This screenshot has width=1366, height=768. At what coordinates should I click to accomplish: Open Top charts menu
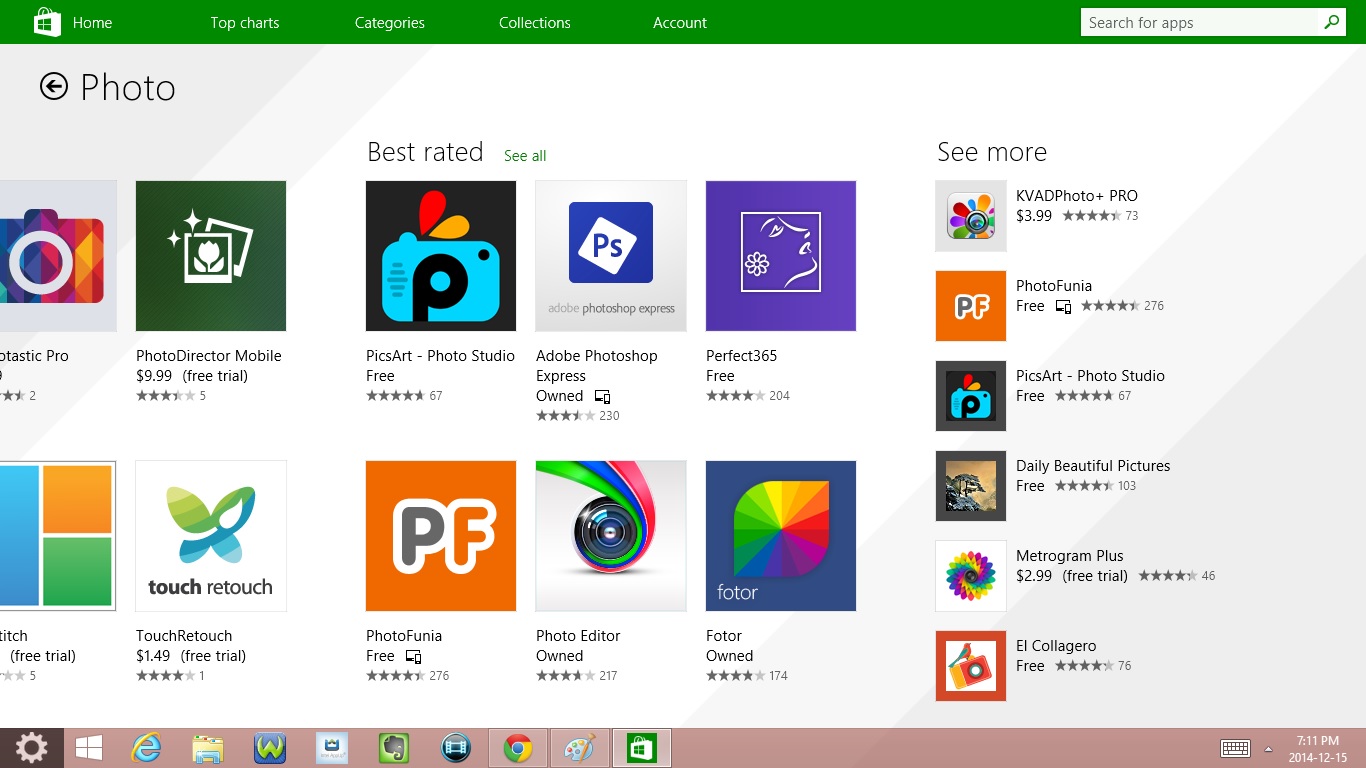(x=245, y=22)
